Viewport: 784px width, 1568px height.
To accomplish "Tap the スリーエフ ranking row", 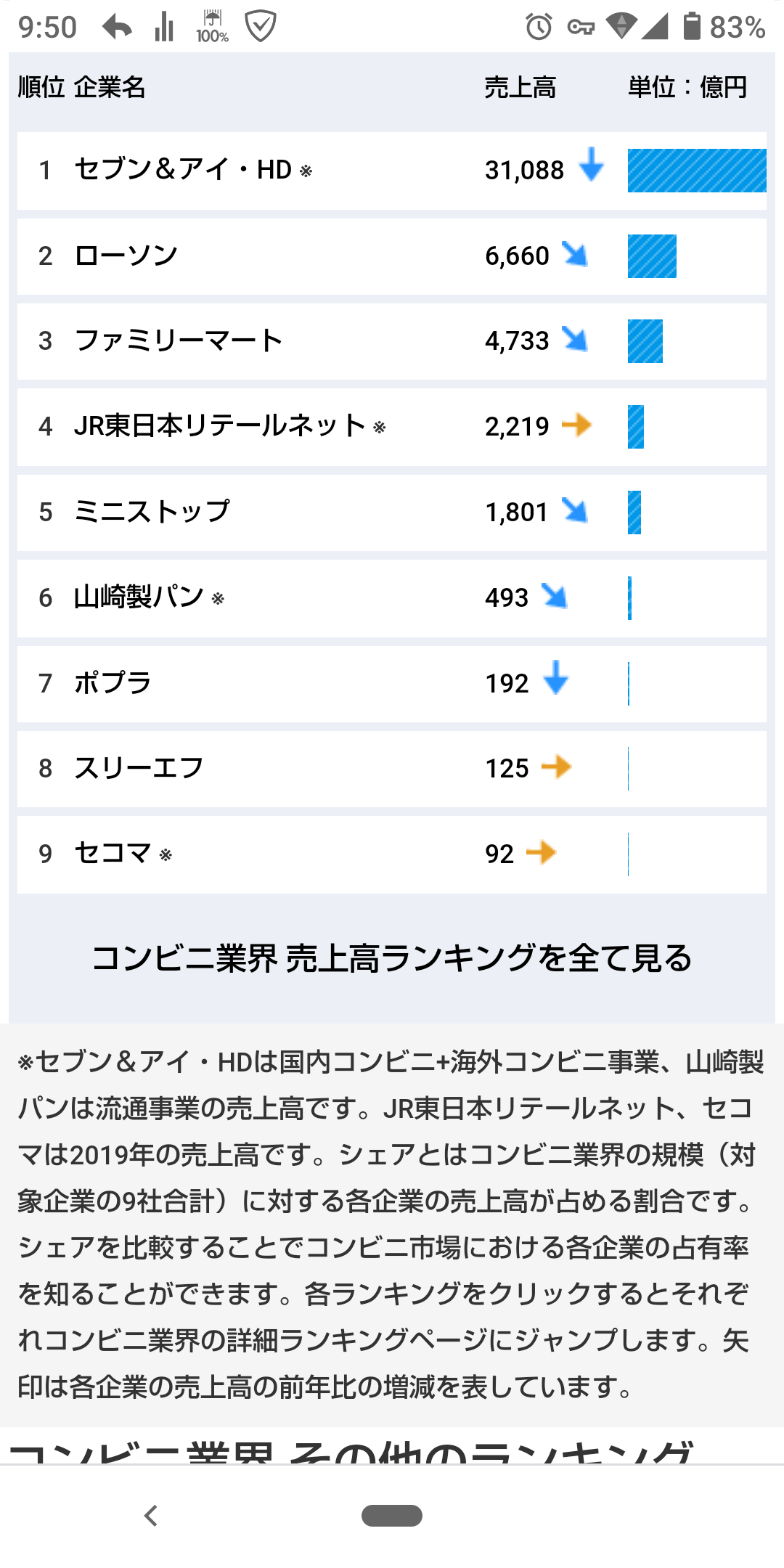I will (392, 769).
